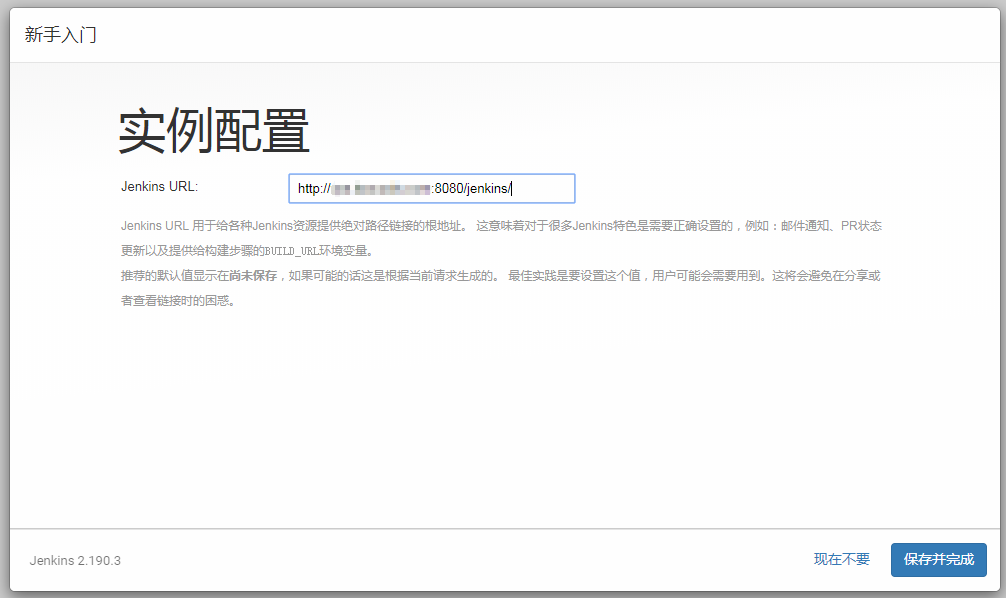Click the 新手入门 title in the header
Screen dimensions: 1006x598
(x=60, y=35)
